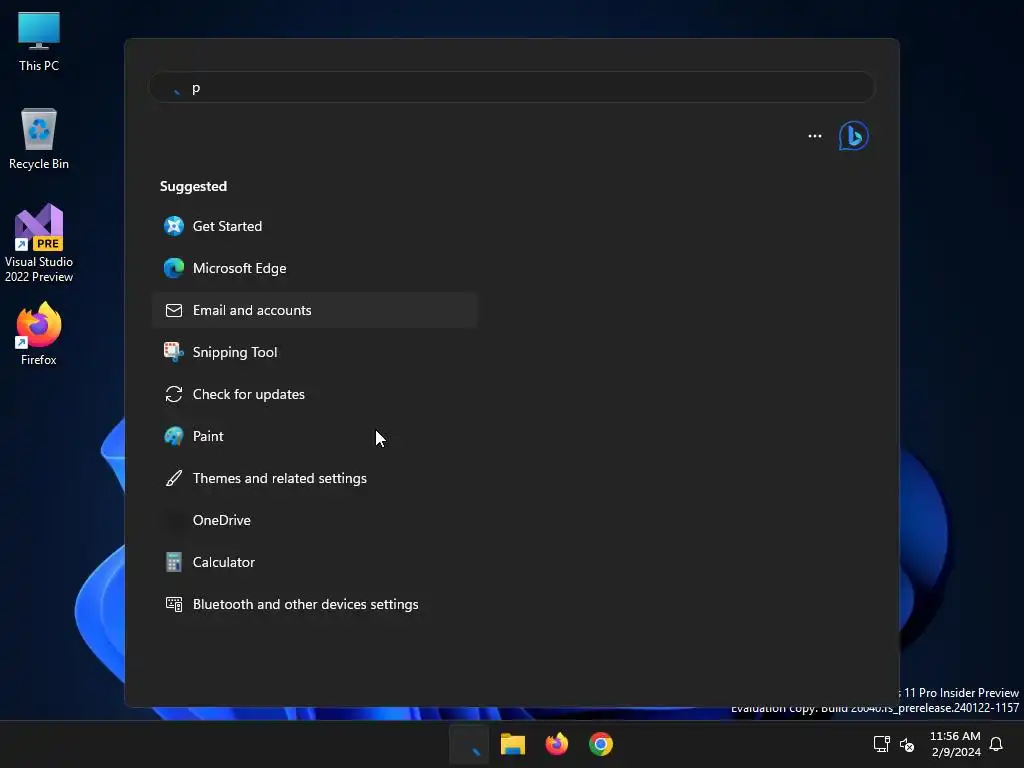Open the 'Get Started' suggestion
Viewport: 1024px width, 768px height.
(315, 226)
